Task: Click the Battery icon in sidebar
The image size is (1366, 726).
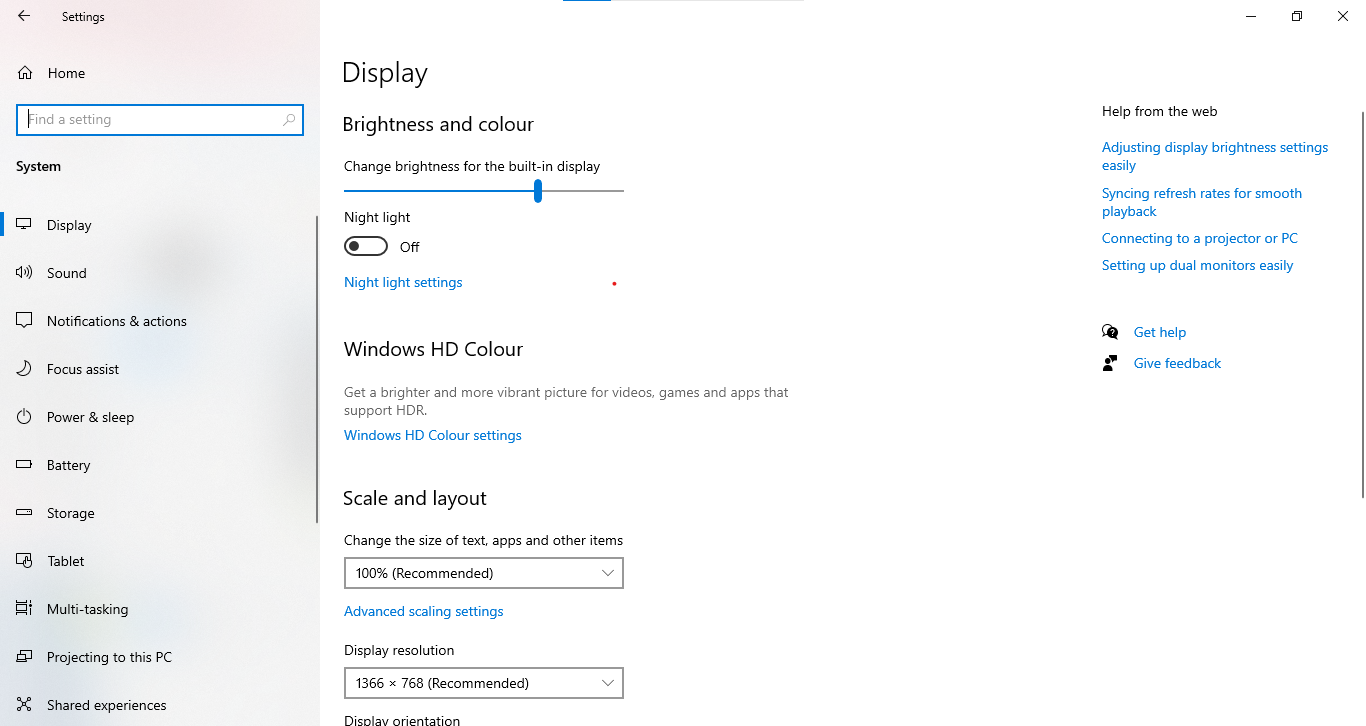Action: click(x=25, y=465)
